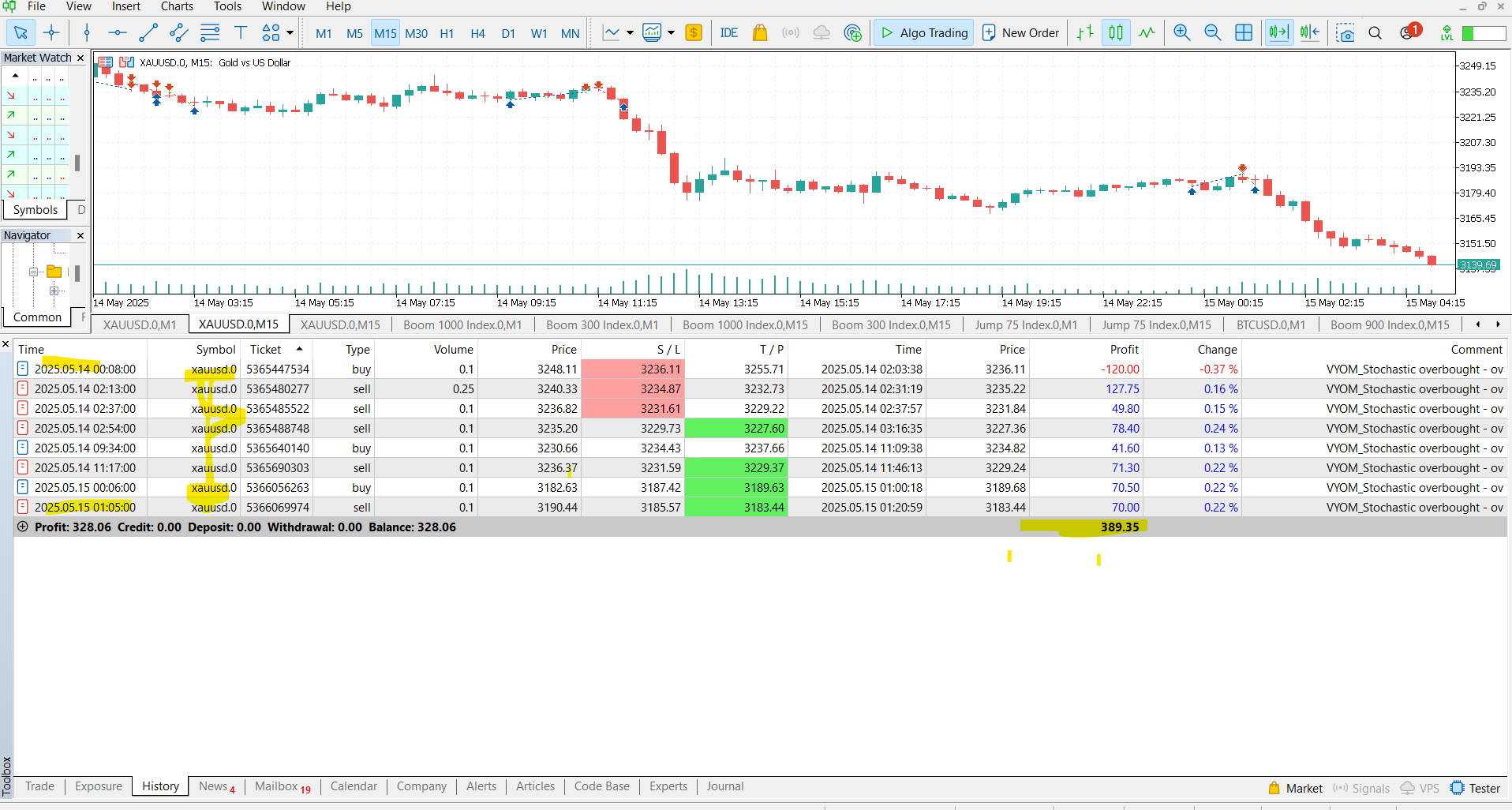Image resolution: width=1512 pixels, height=810 pixels.
Task: Click the Market Watch sort-up arrow header
Action: point(15,76)
